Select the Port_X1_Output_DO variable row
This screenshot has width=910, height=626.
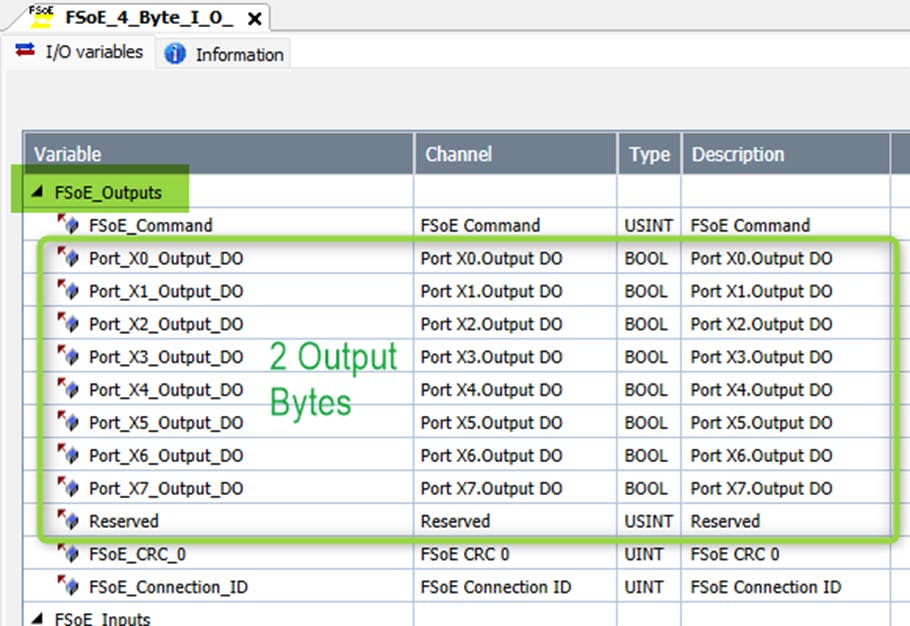[x=165, y=291]
